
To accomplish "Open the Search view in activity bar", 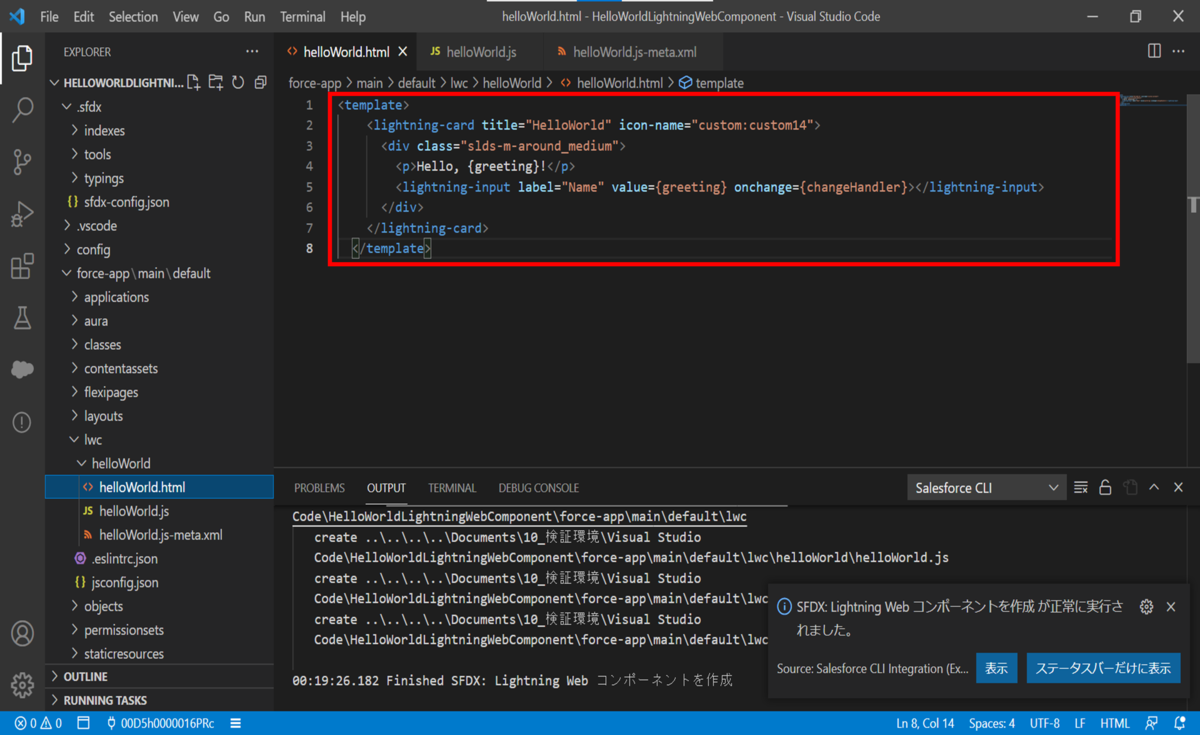I will (x=22, y=109).
